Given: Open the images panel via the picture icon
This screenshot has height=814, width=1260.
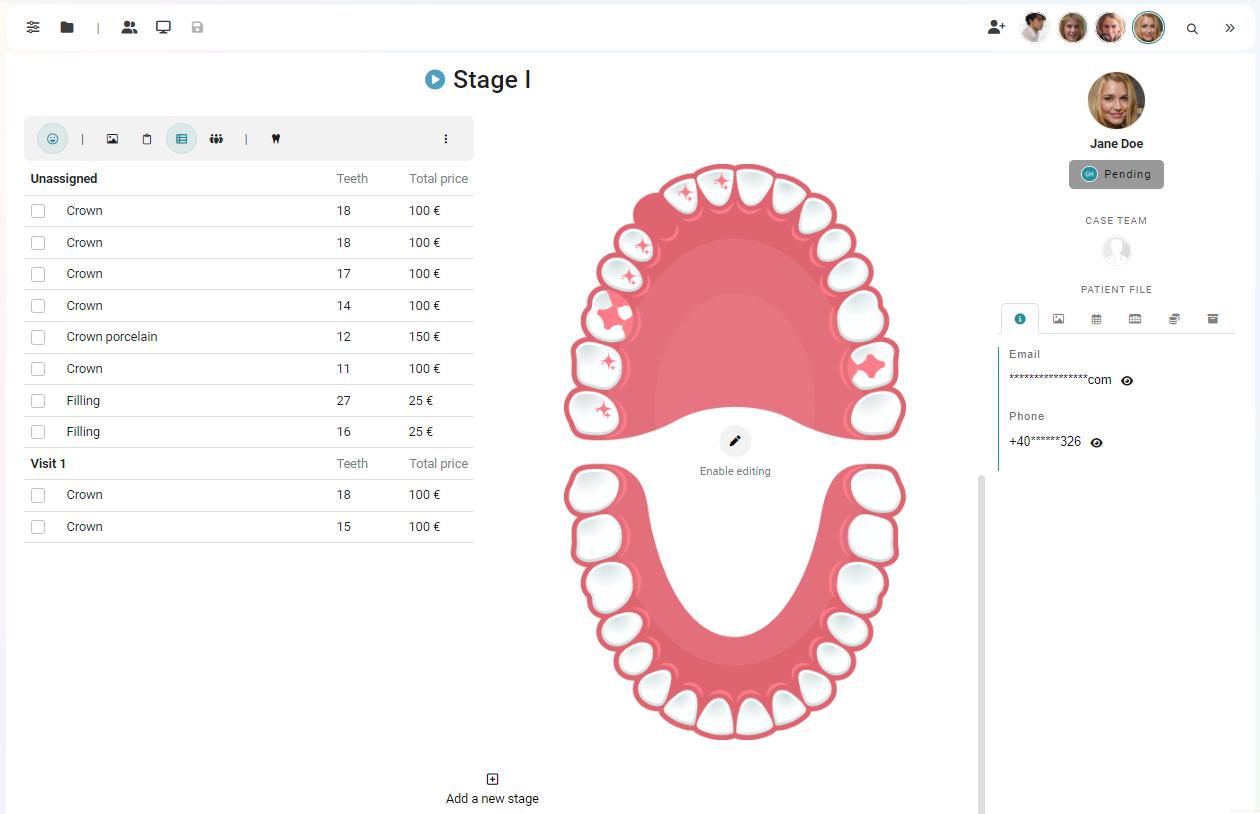Looking at the screenshot, I should [112, 138].
